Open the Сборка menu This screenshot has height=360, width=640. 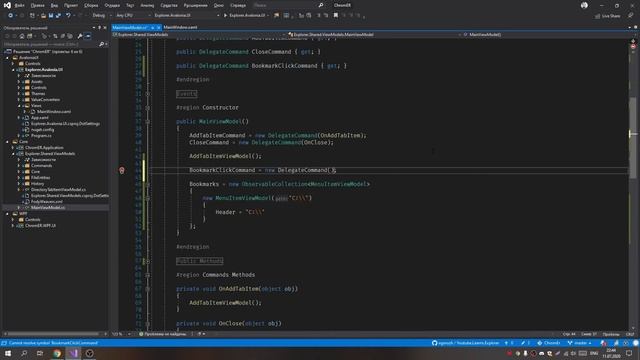(91, 5)
